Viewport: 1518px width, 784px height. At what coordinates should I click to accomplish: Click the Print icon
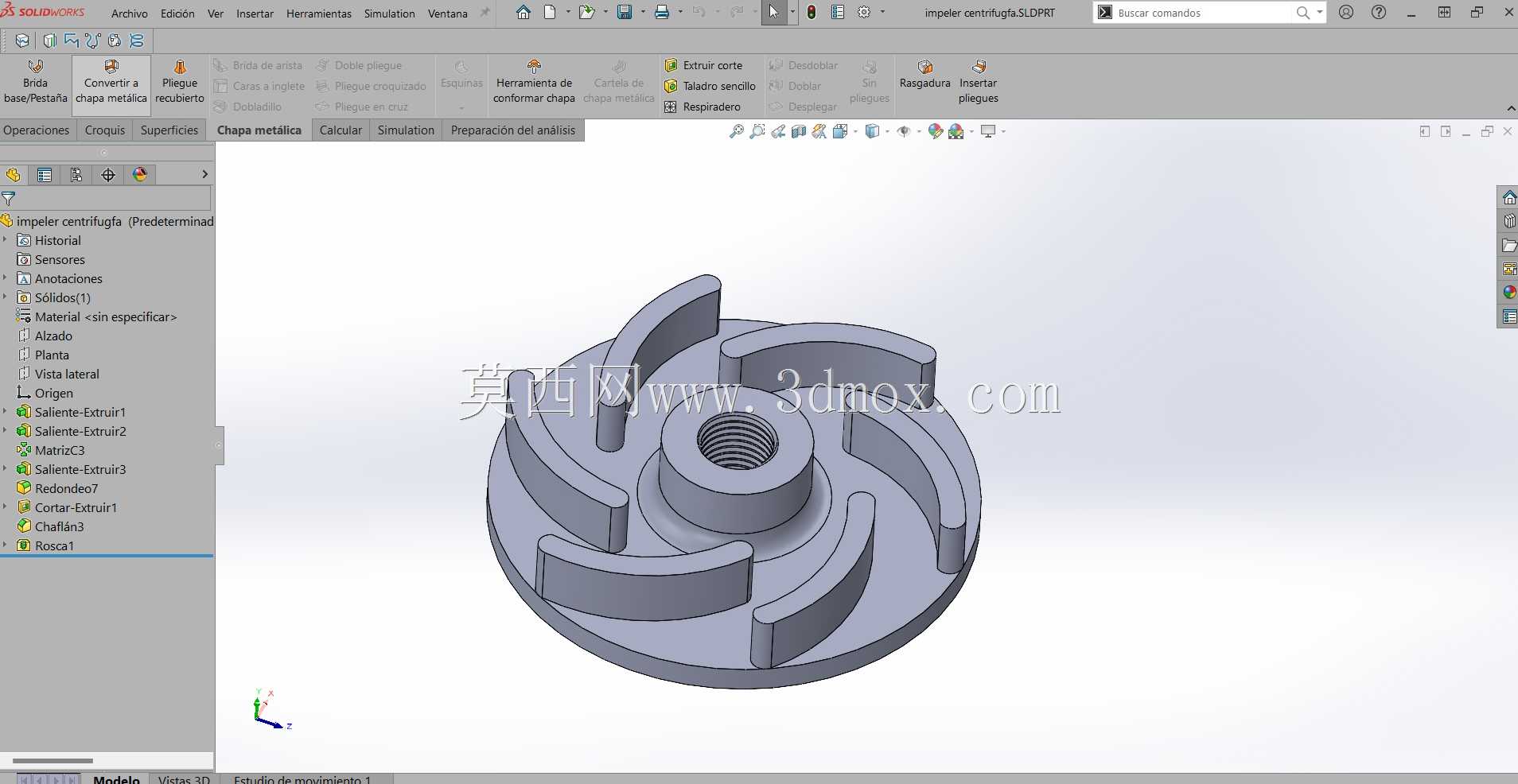click(662, 13)
